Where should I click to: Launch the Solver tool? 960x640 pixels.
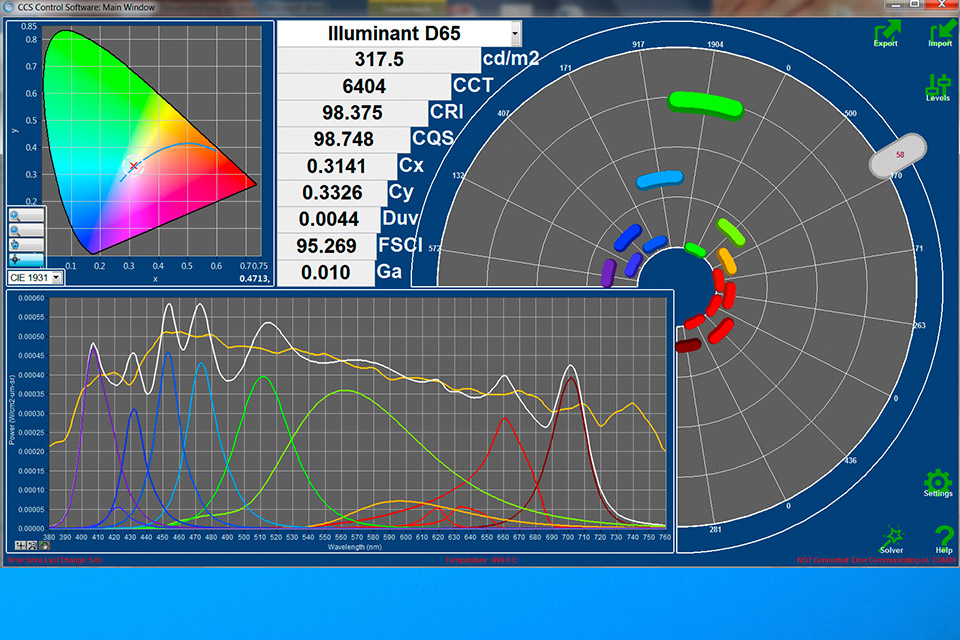point(891,538)
